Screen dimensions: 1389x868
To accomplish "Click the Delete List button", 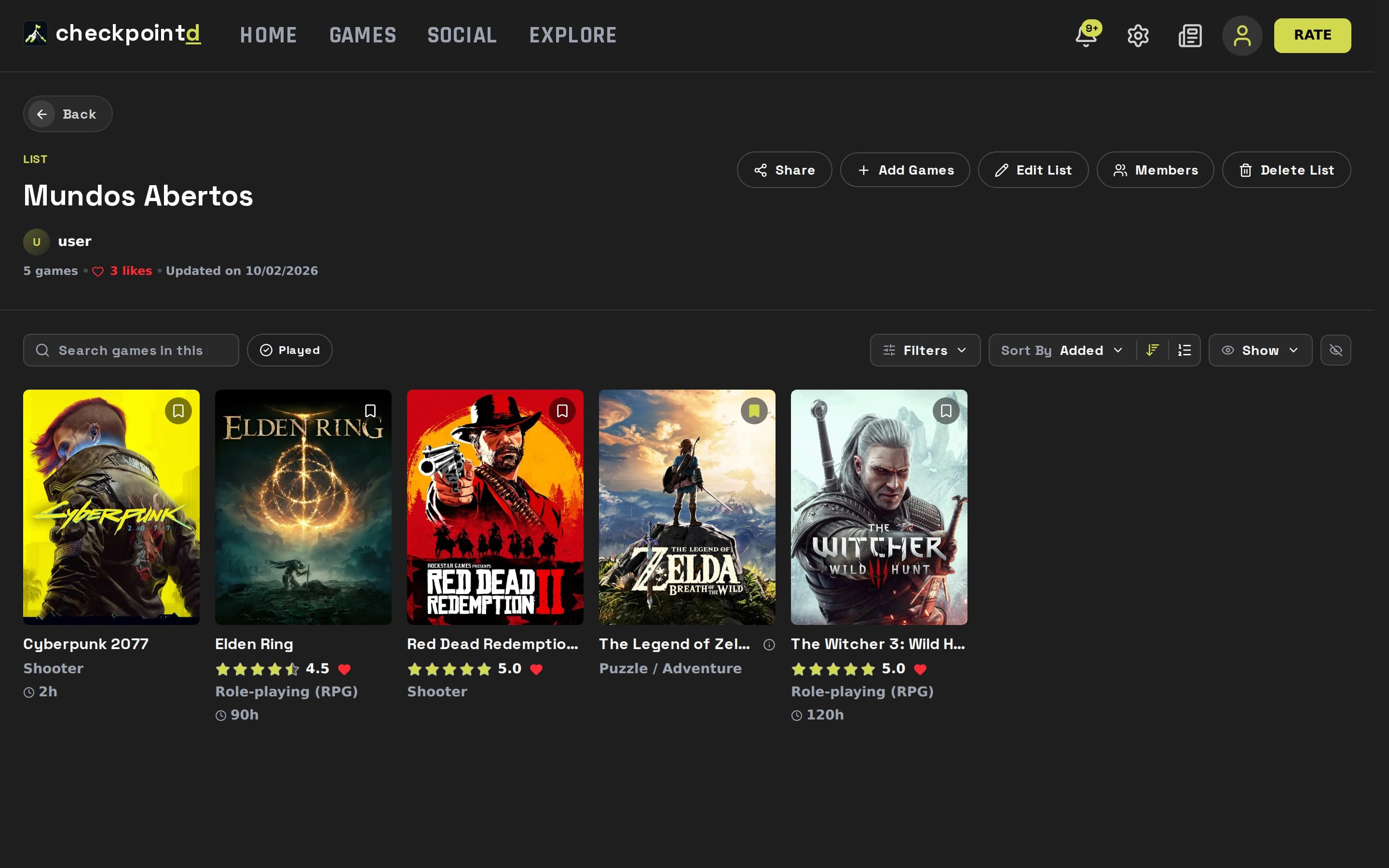I will click(x=1286, y=170).
